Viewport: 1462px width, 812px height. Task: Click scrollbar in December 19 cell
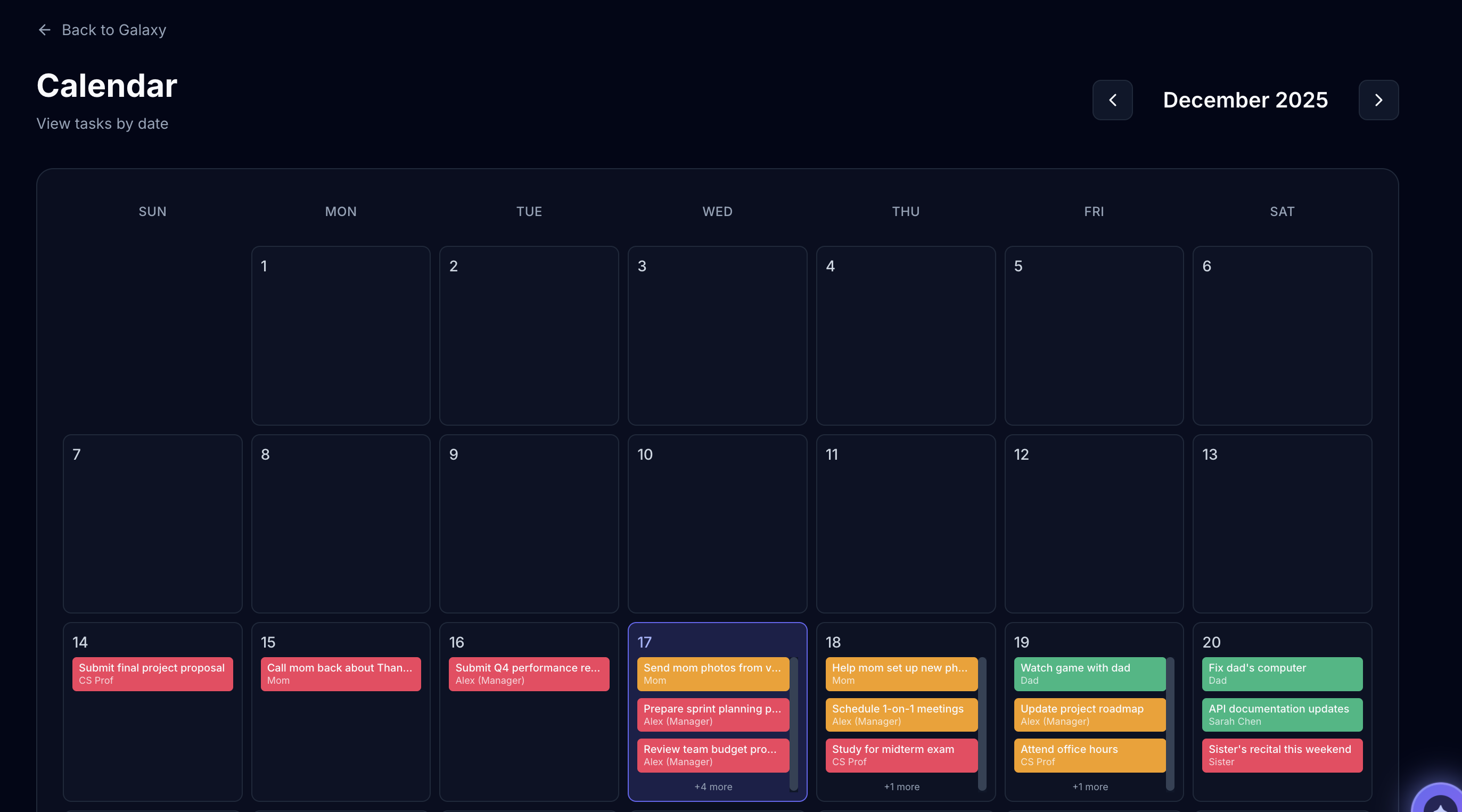[1170, 723]
